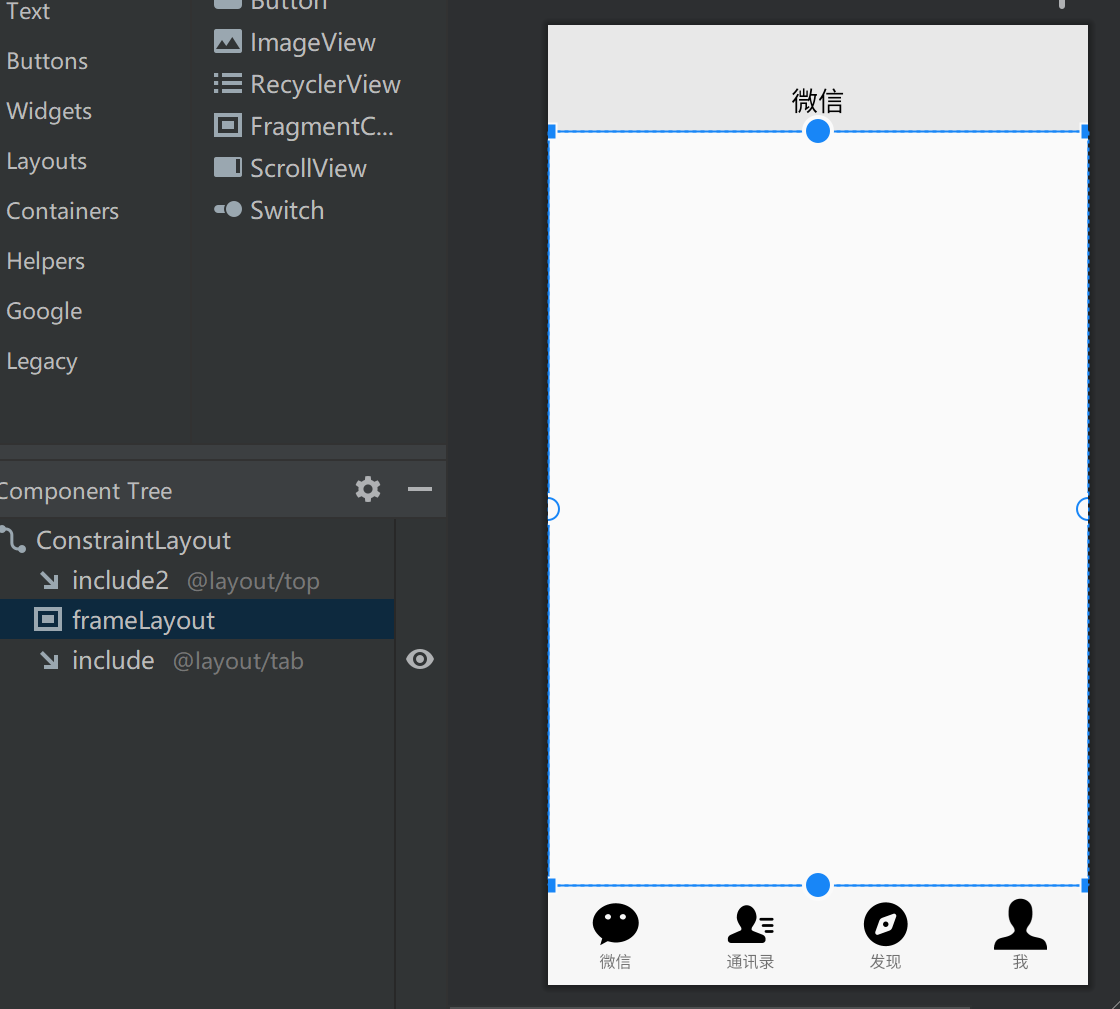Open the Legacy palette category
The height and width of the screenshot is (1009, 1120).
42,361
